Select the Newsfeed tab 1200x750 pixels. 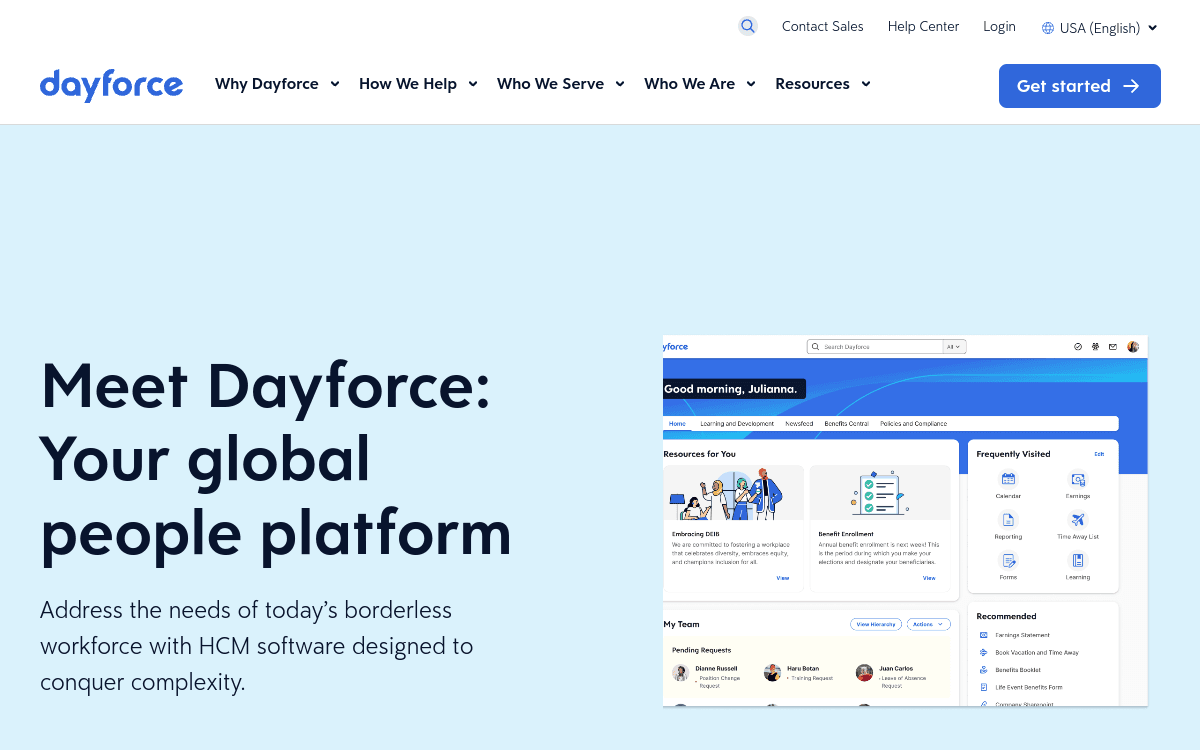click(799, 424)
